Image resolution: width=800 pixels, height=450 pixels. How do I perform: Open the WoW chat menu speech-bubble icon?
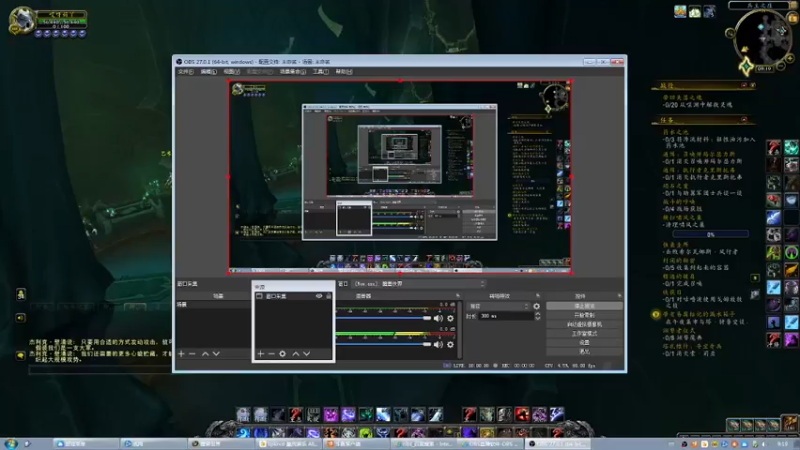pos(20,355)
